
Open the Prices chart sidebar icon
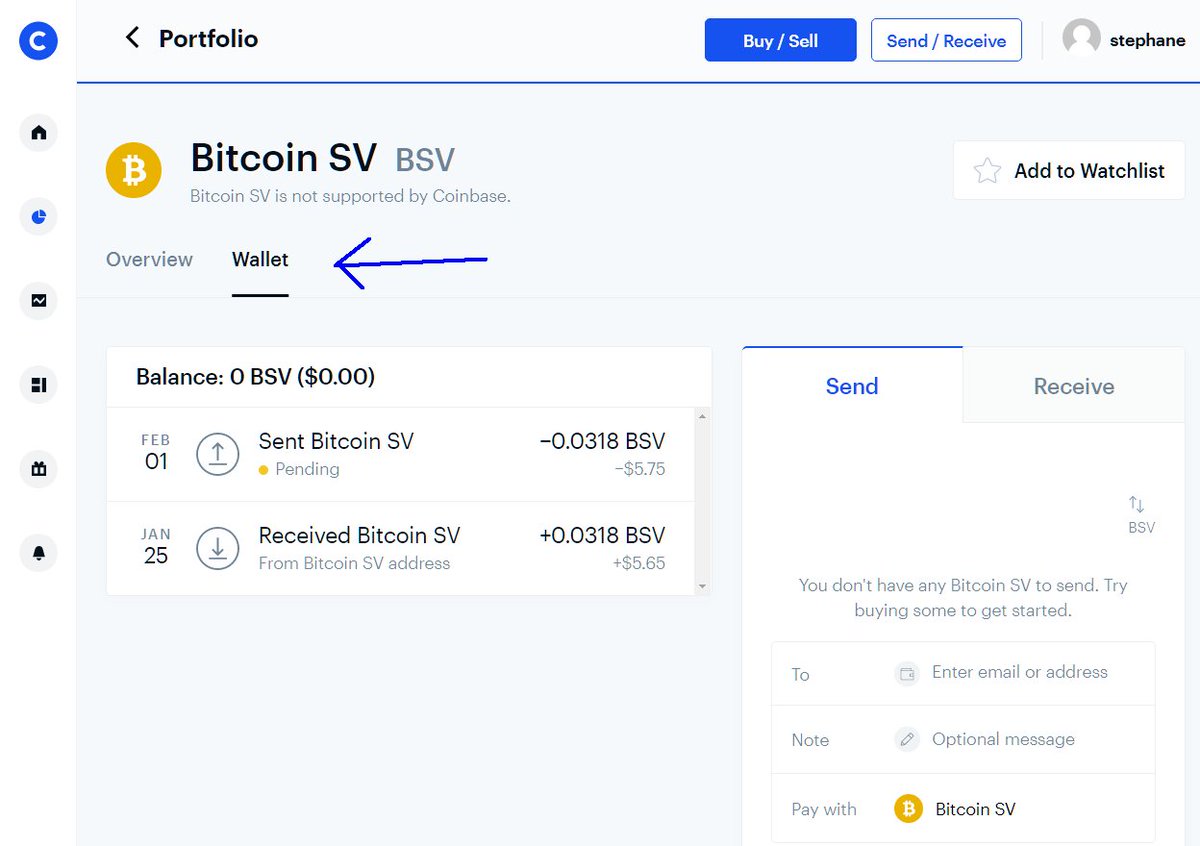pyautogui.click(x=38, y=300)
